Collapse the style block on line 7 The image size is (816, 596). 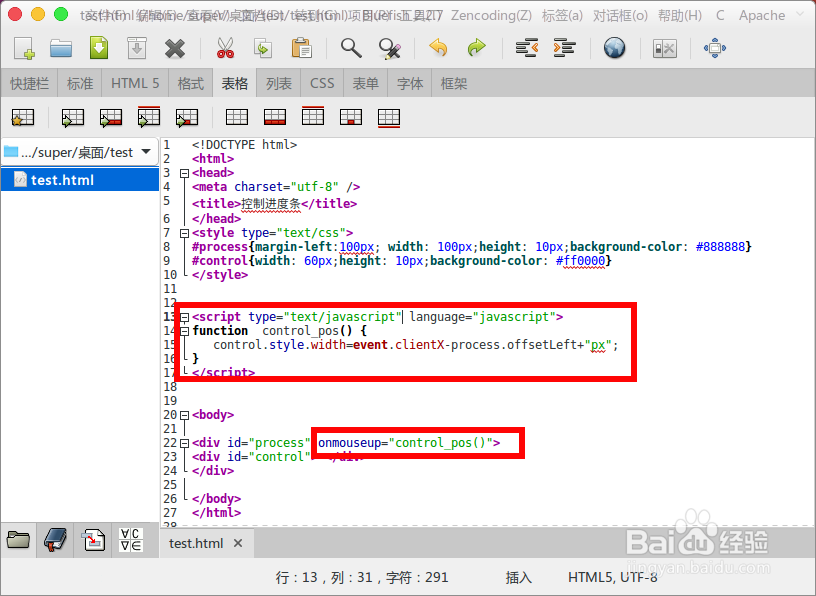[184, 233]
